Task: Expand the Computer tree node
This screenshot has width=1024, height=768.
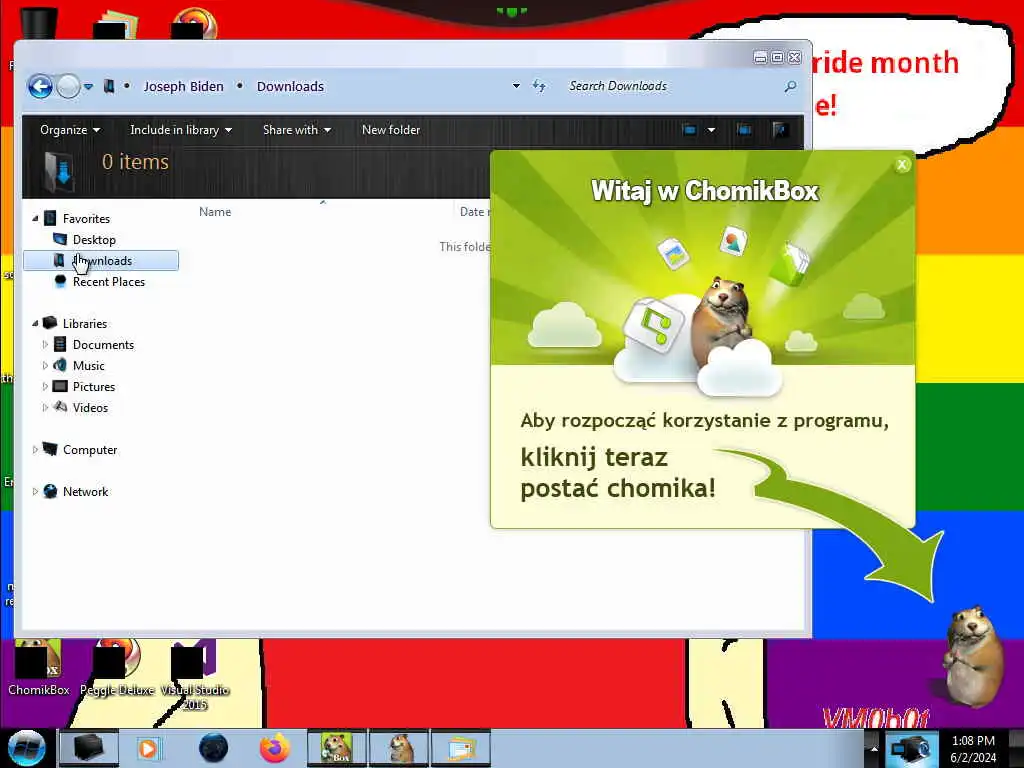Action: [35, 449]
